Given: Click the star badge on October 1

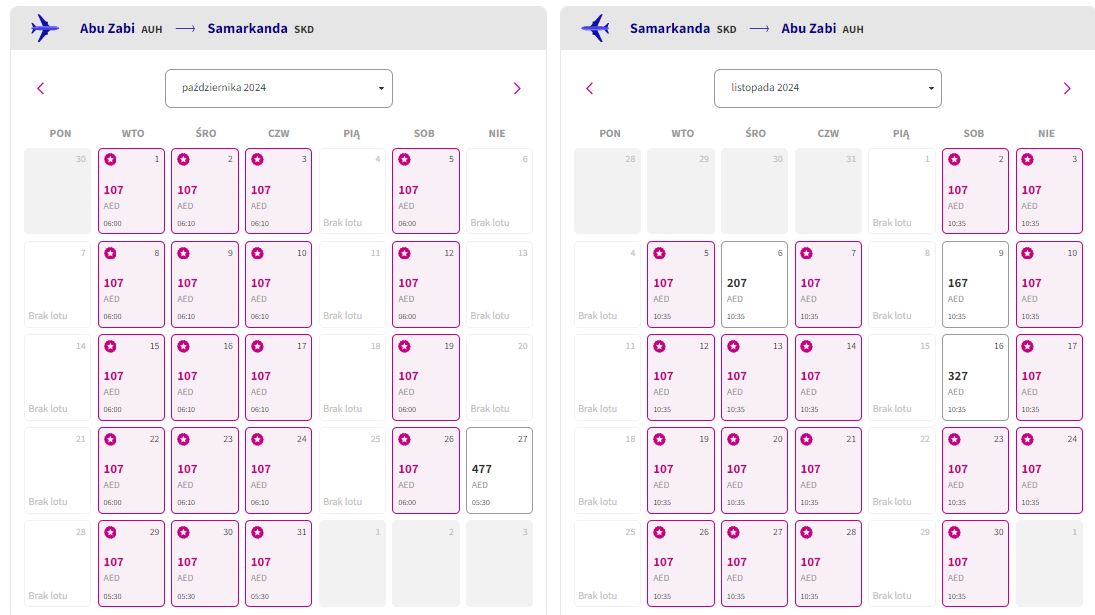Looking at the screenshot, I should 110,160.
